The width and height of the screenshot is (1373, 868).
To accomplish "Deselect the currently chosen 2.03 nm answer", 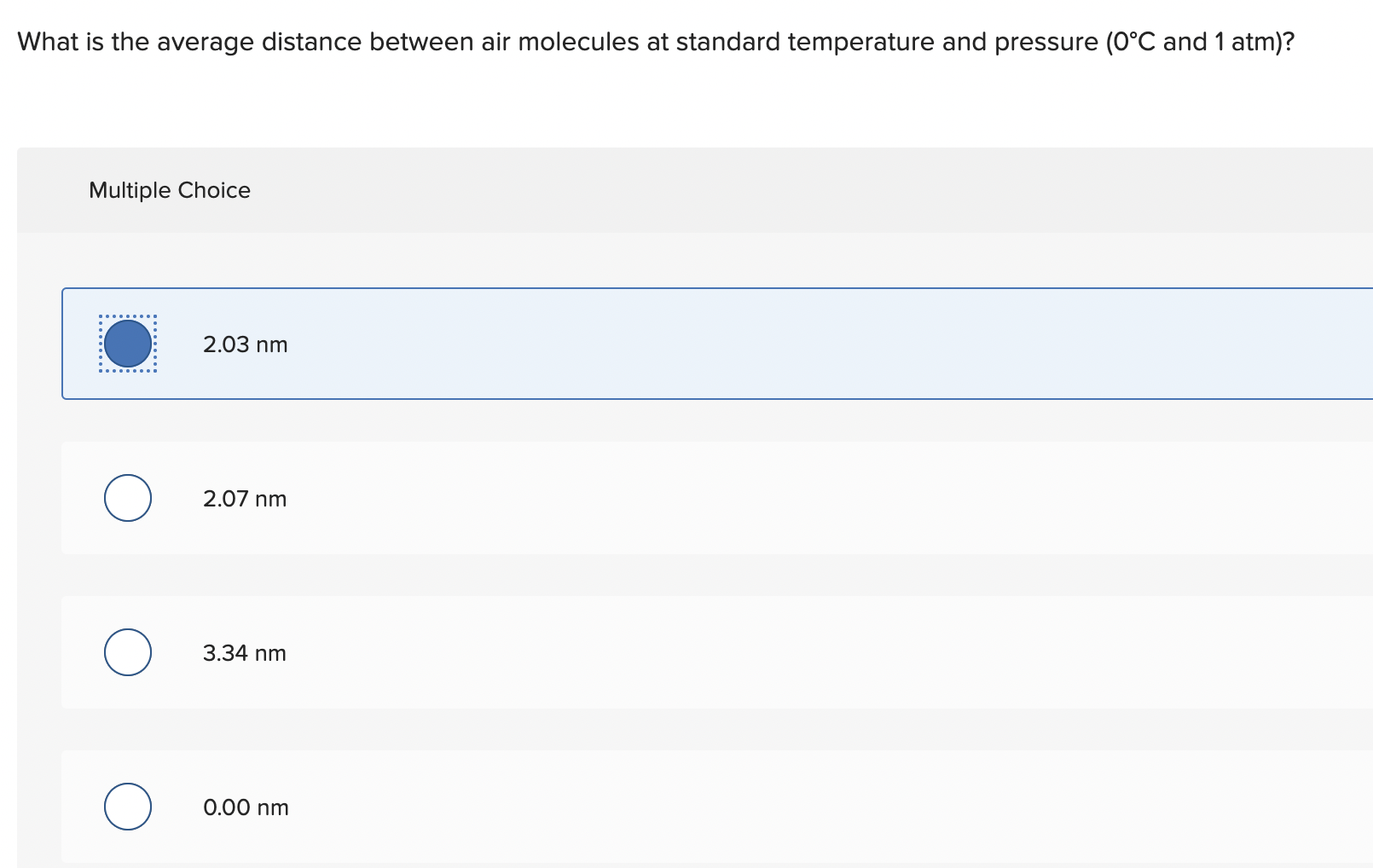I will click(127, 344).
